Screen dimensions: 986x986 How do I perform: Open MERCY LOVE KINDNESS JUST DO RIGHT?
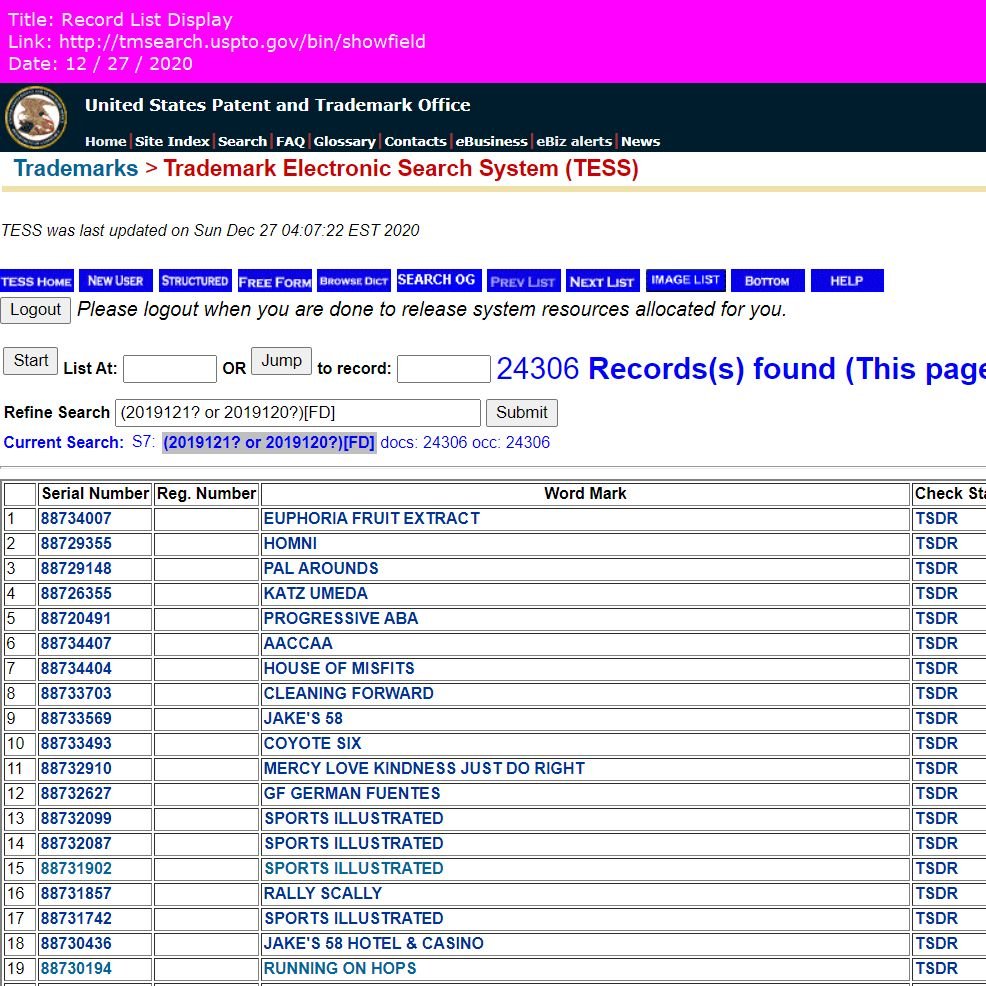(x=424, y=768)
